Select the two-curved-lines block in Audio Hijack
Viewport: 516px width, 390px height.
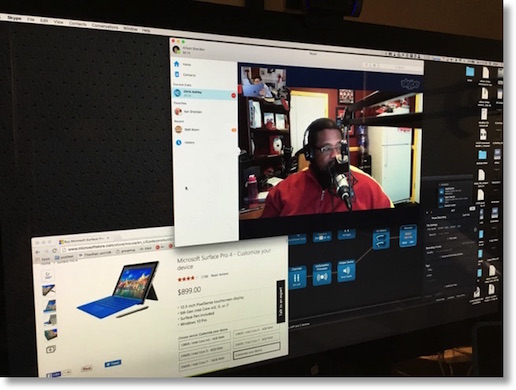[381, 239]
